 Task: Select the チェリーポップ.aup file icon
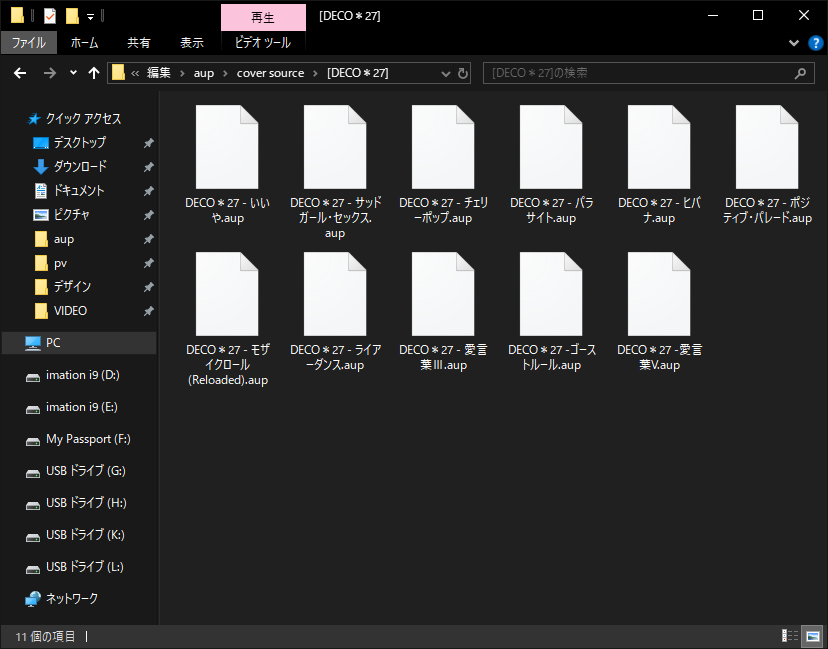click(443, 147)
